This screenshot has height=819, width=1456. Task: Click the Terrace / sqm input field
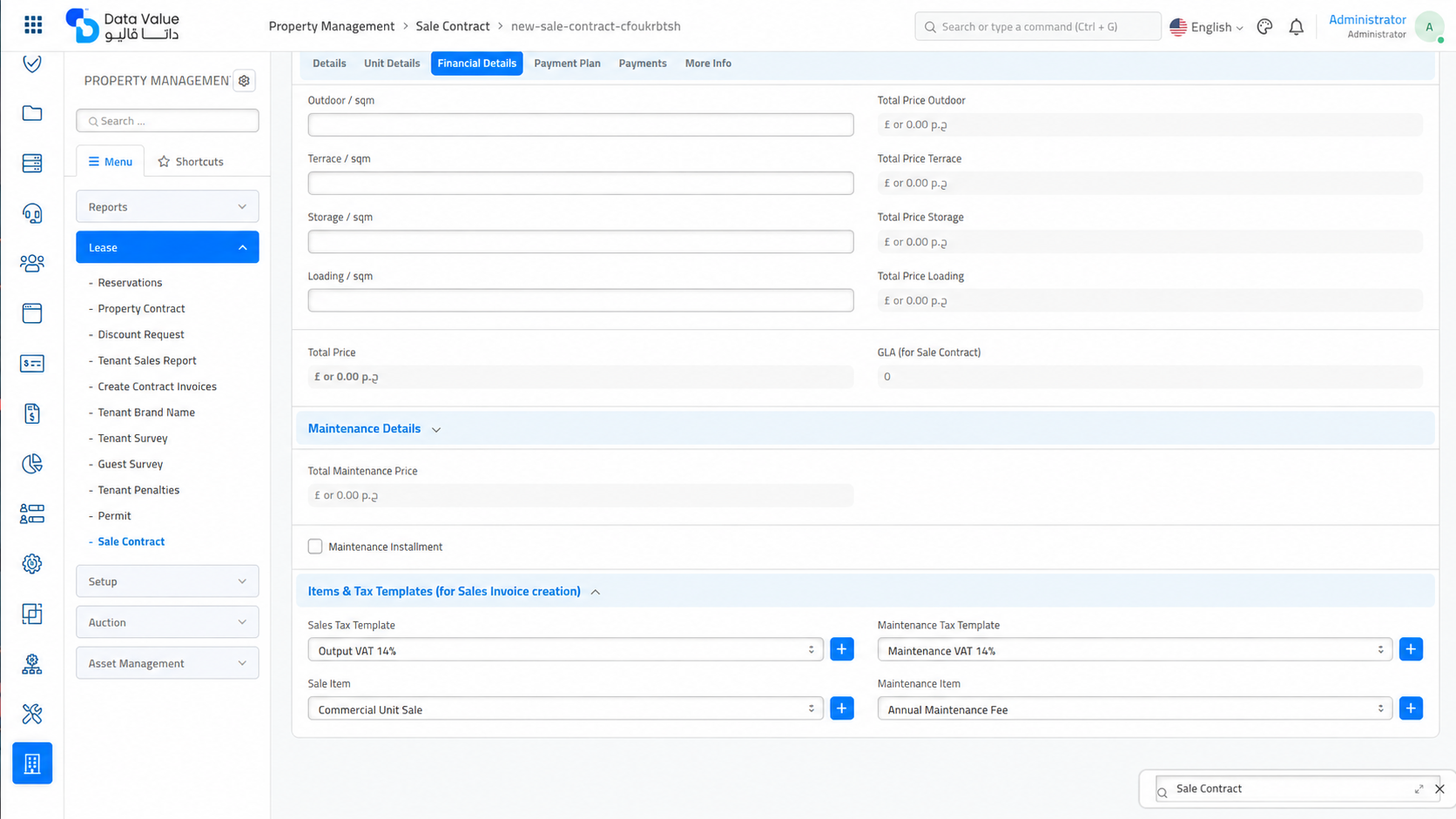pyautogui.click(x=581, y=183)
